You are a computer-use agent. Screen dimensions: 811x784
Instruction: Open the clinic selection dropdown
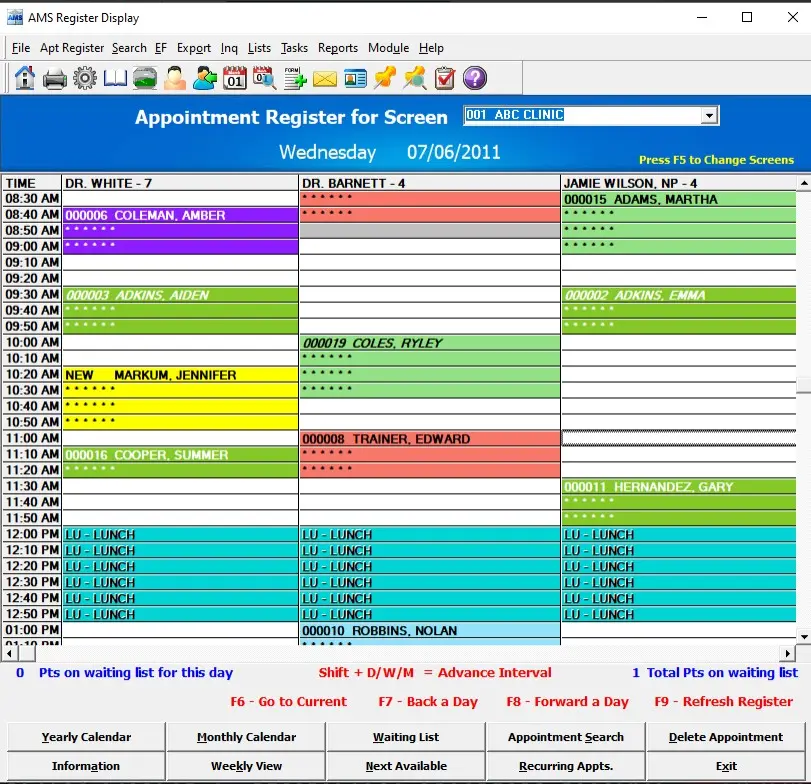point(590,115)
